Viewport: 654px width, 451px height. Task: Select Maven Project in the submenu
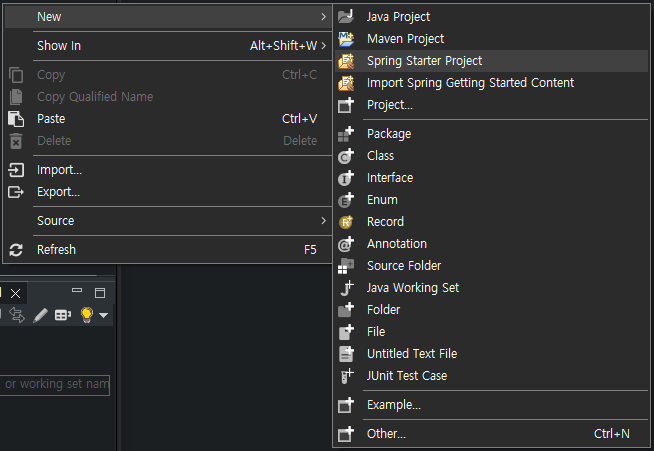(x=491, y=39)
